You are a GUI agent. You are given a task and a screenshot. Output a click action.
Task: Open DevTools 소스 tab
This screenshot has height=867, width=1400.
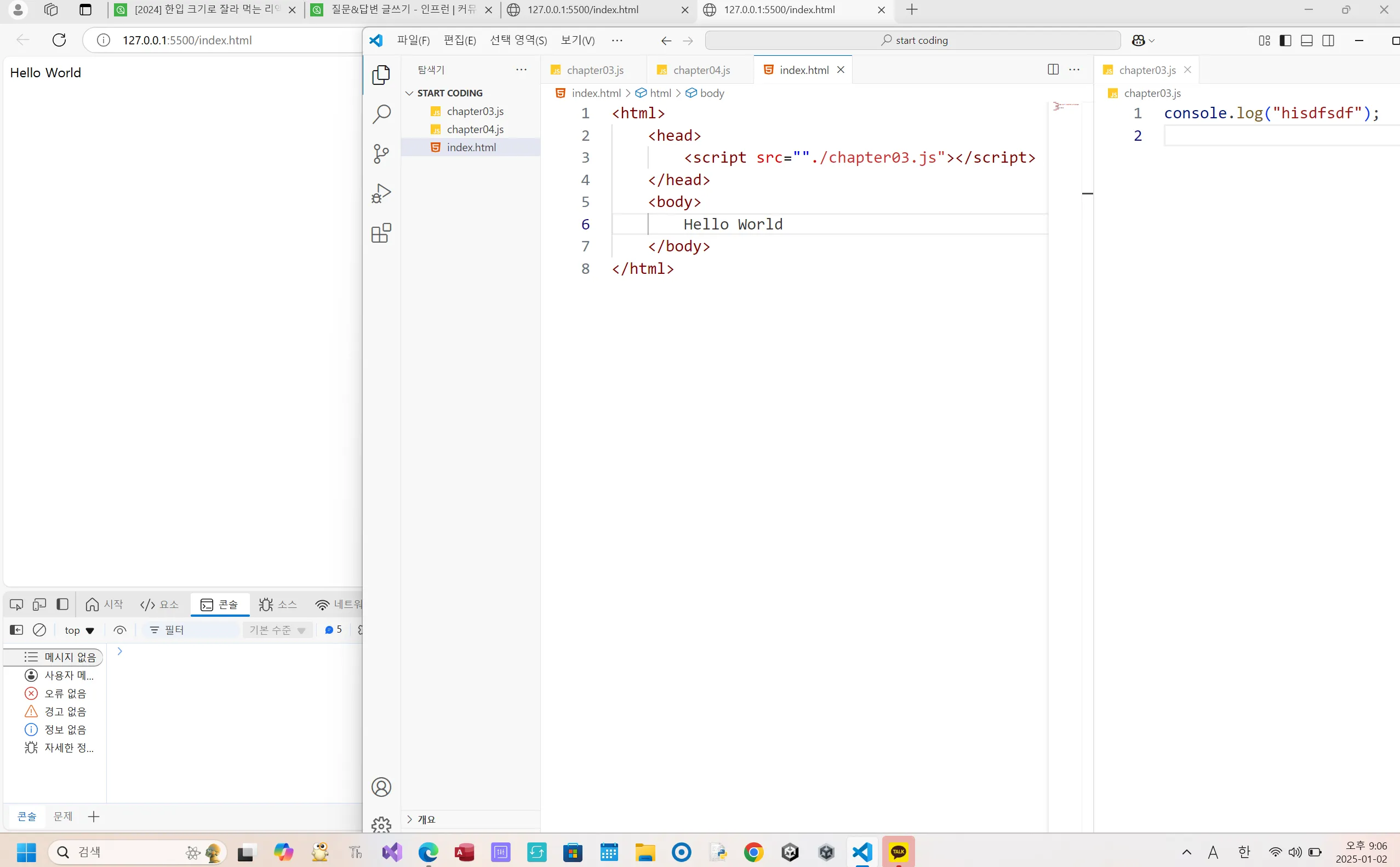[x=278, y=604]
